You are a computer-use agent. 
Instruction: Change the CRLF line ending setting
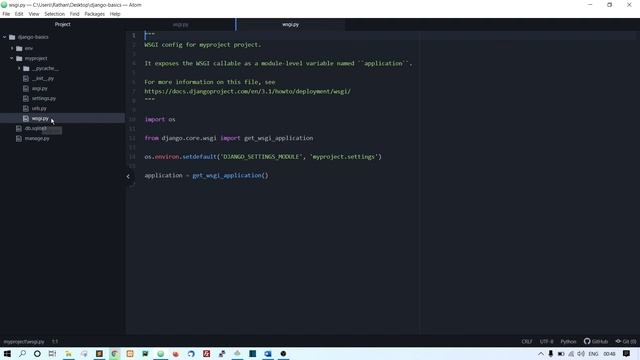(x=527, y=342)
